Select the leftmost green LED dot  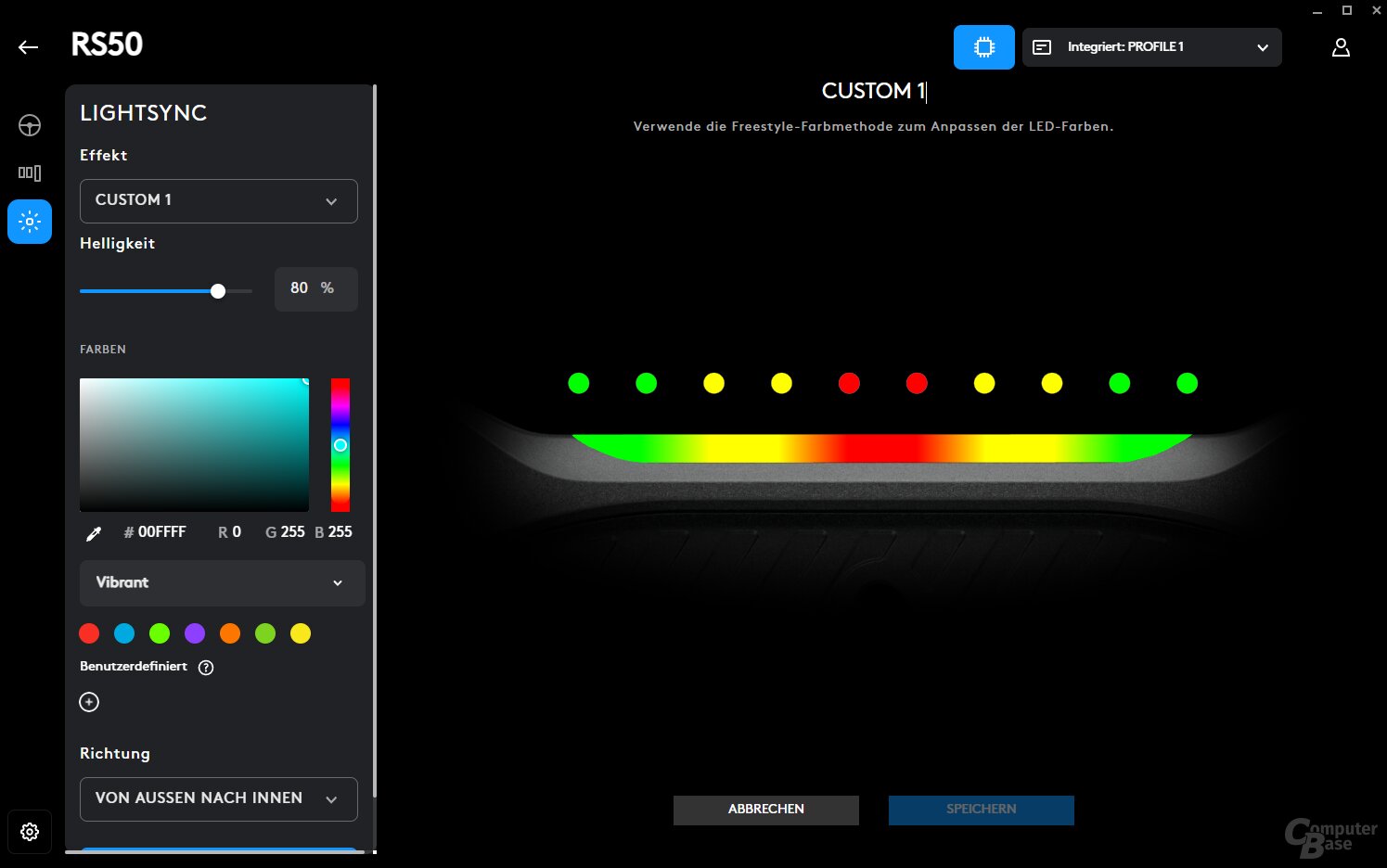578,382
